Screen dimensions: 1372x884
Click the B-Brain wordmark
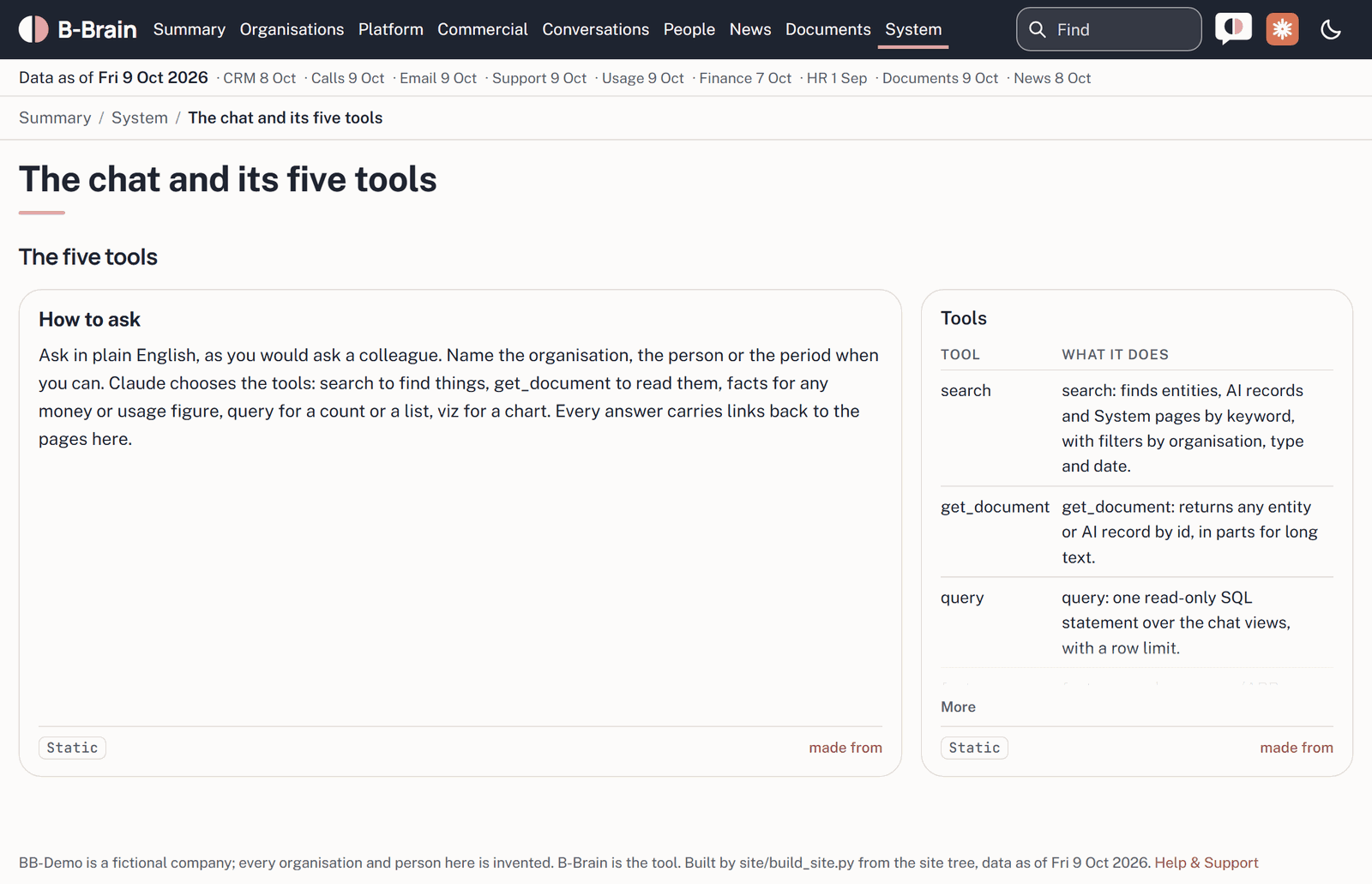click(x=97, y=29)
